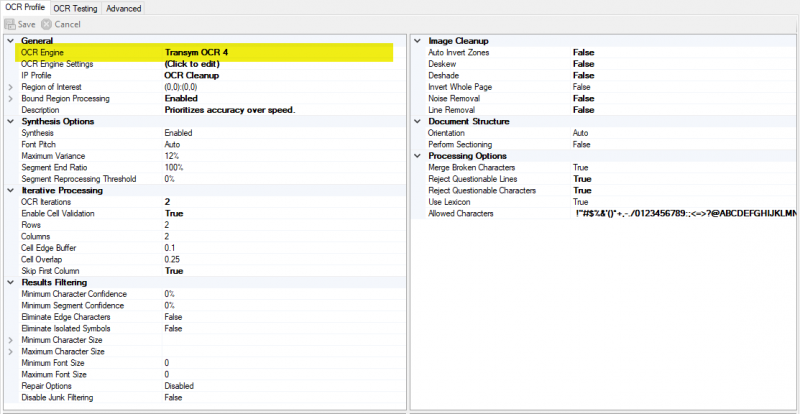Click the Line Removal False value

583,110
